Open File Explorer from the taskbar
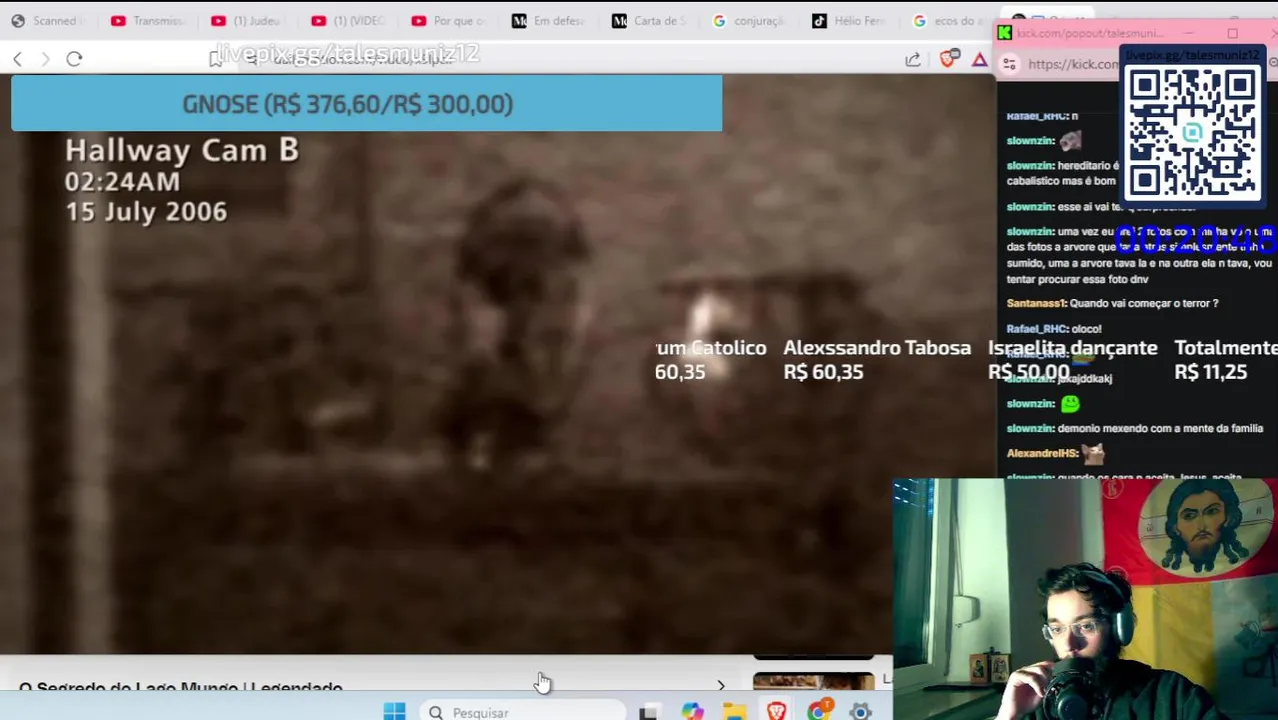Viewport: 1278px width, 720px height. [734, 712]
